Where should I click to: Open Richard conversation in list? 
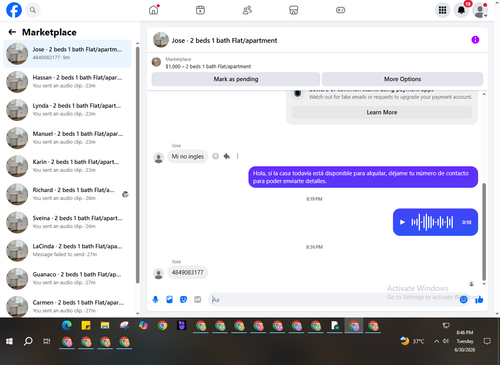(x=68, y=194)
